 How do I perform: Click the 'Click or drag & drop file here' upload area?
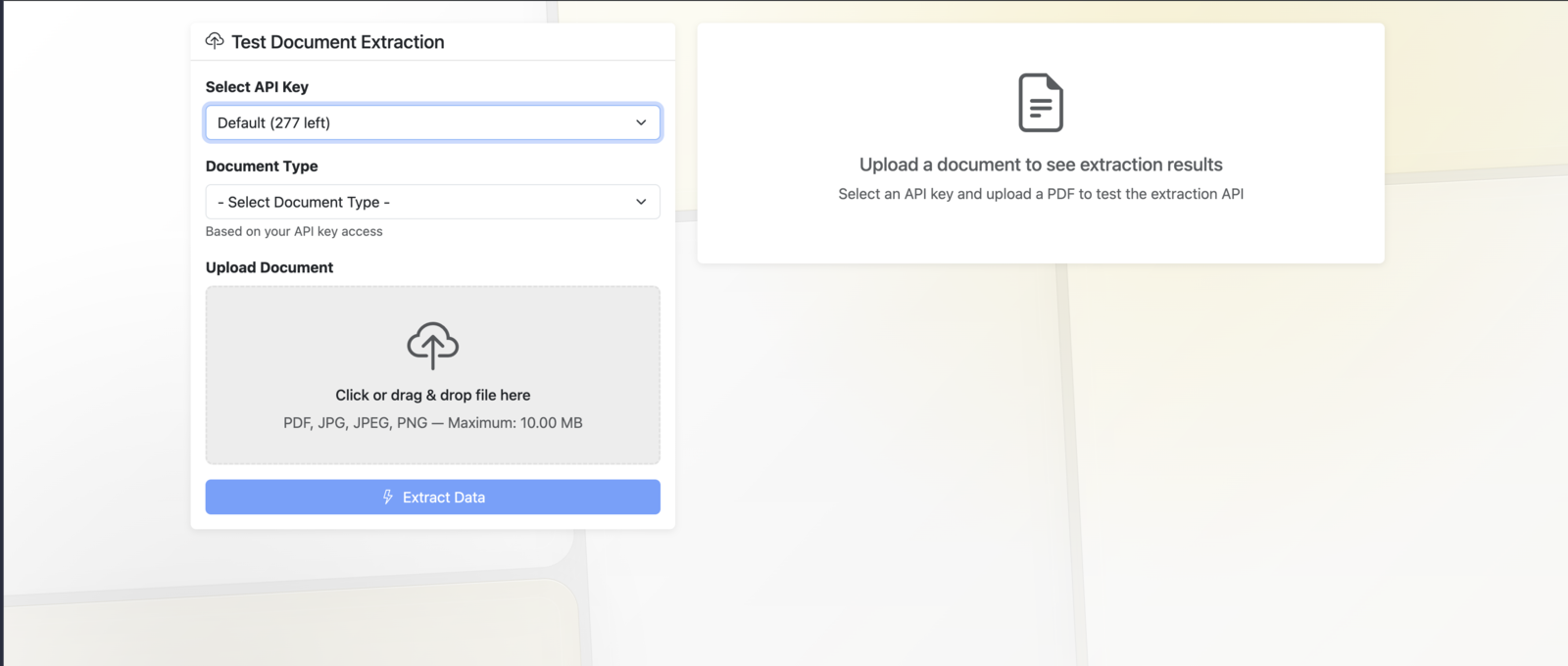432,375
